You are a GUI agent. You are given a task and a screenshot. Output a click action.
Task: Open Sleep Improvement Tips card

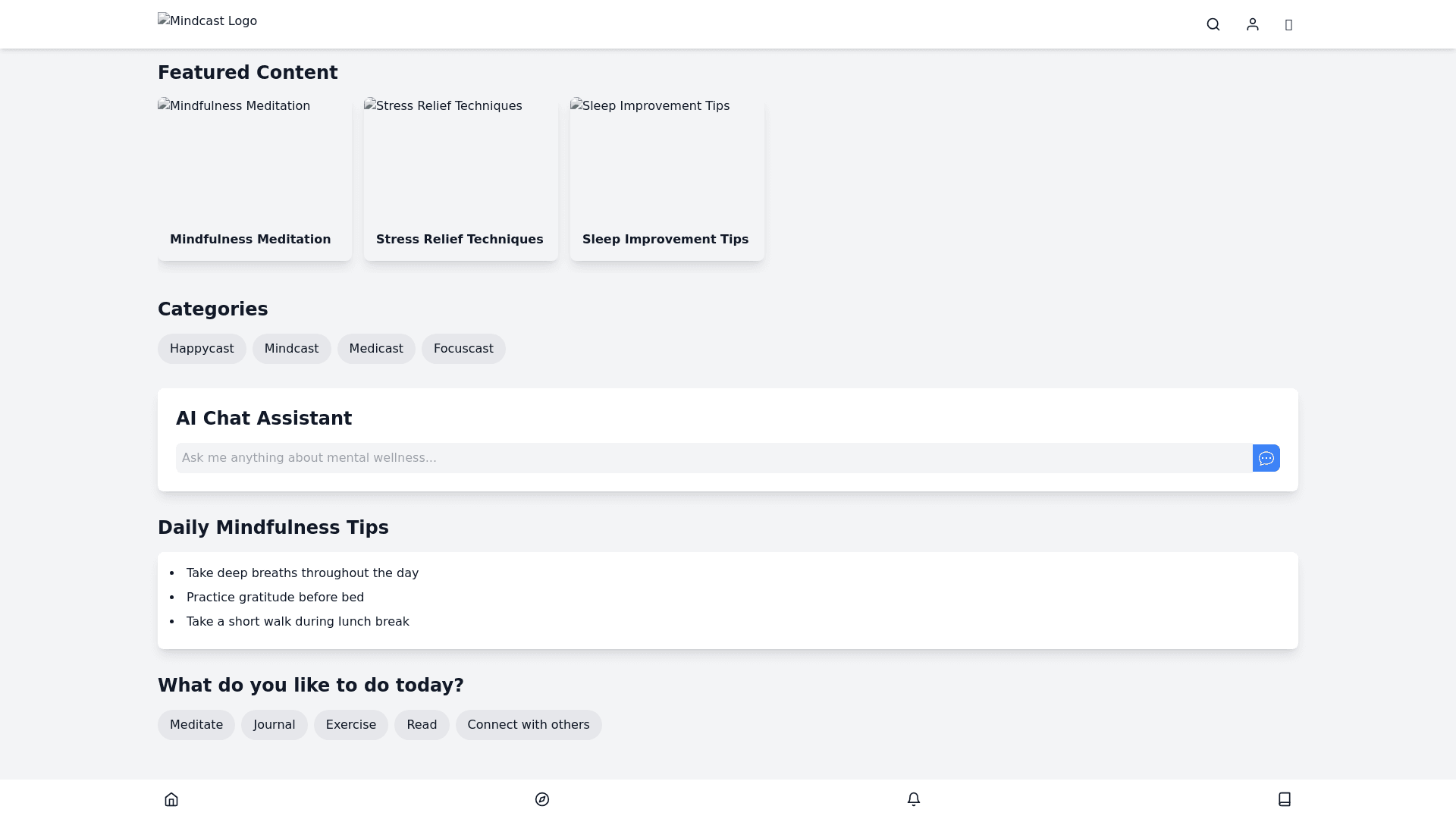coord(667,179)
